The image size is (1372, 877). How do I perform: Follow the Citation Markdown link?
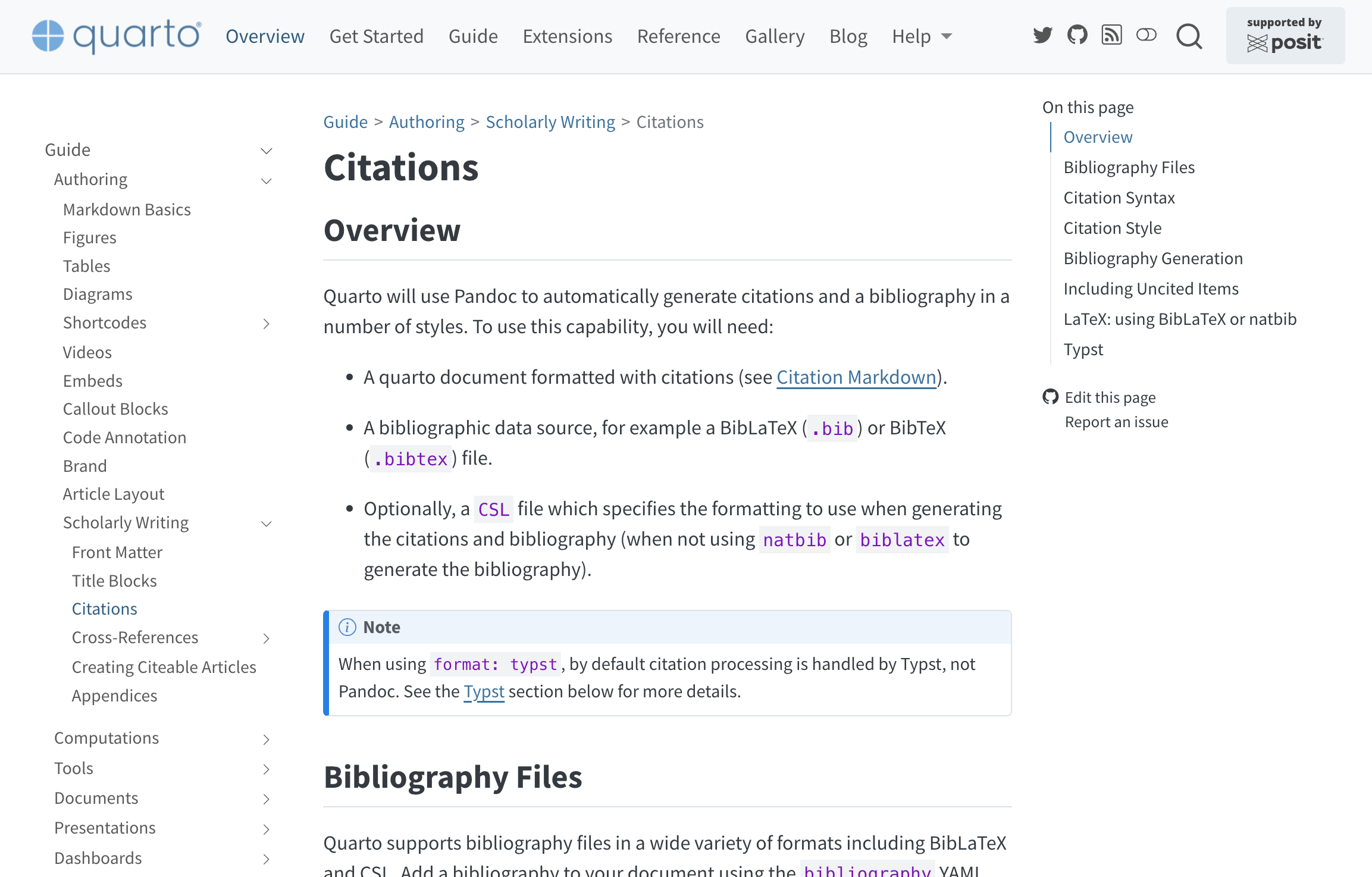point(856,377)
